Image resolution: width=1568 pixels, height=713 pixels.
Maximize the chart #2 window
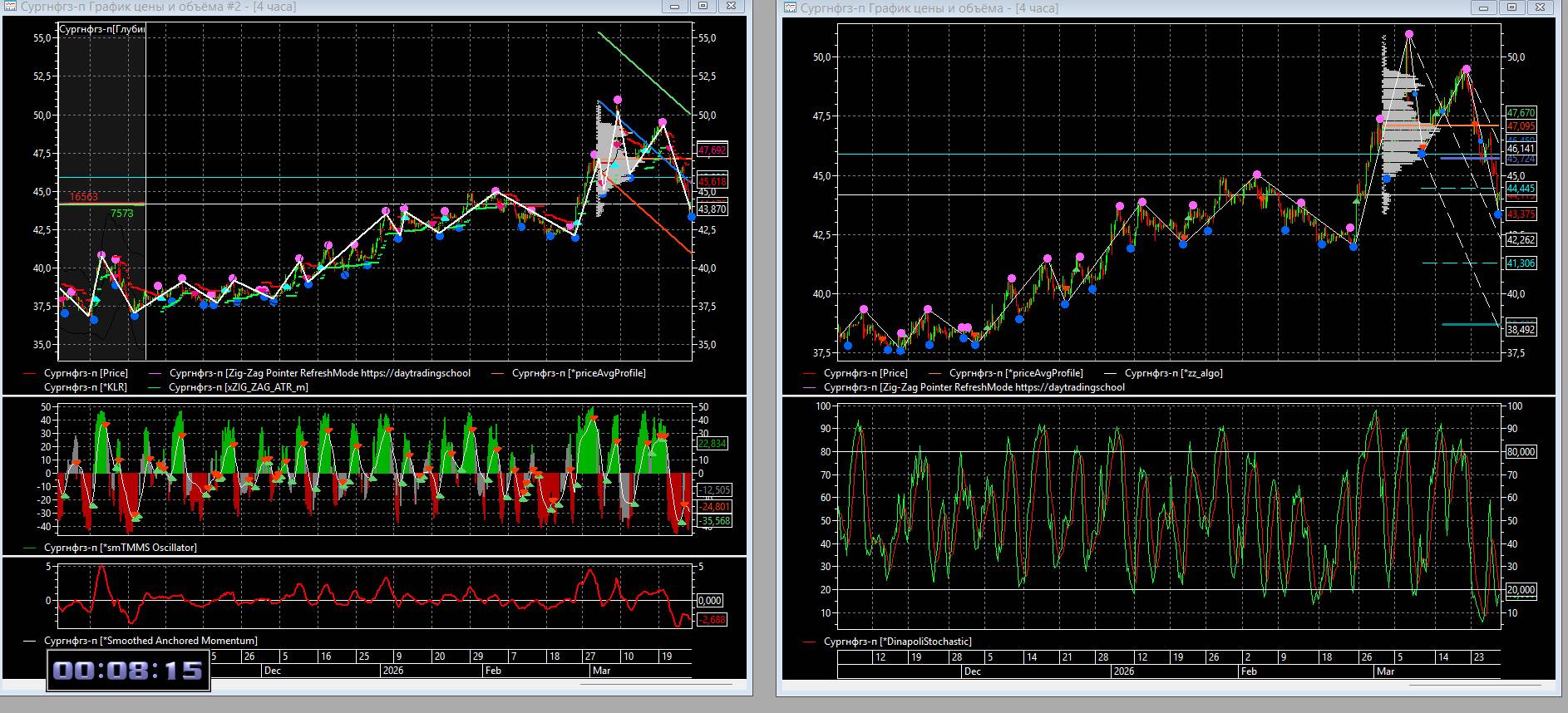pos(703,7)
